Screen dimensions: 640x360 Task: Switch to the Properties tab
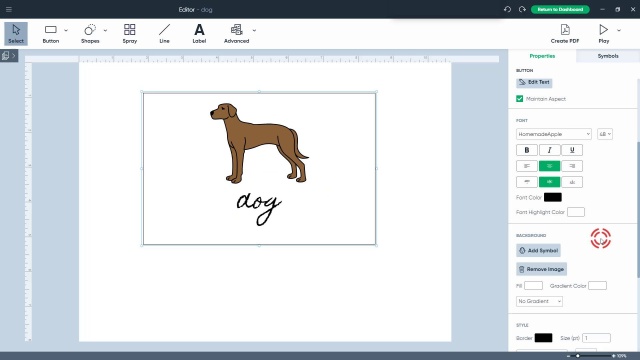pyautogui.click(x=542, y=56)
